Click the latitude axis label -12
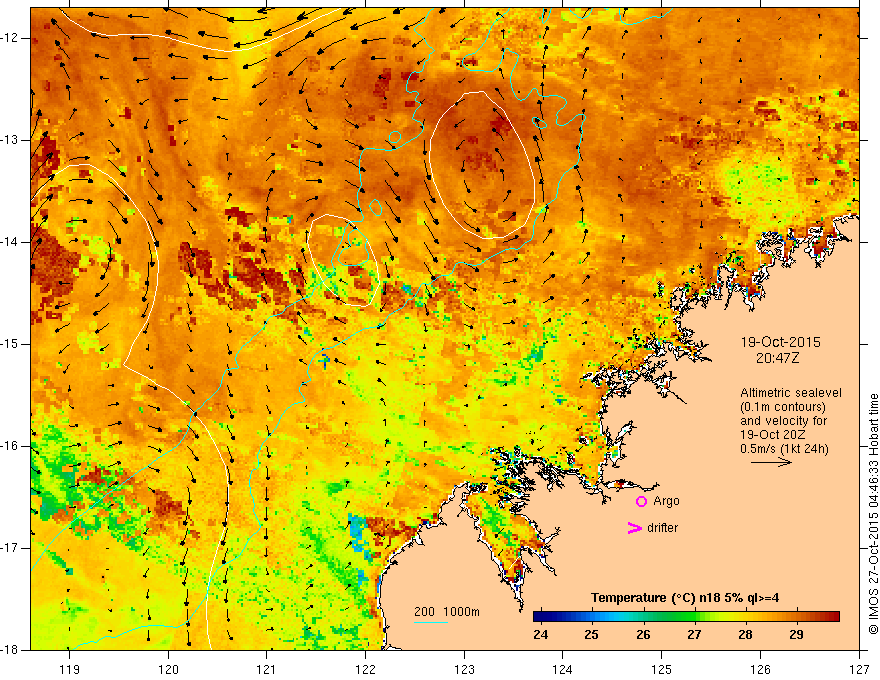Viewport: 880px width, 680px height. 10,38
